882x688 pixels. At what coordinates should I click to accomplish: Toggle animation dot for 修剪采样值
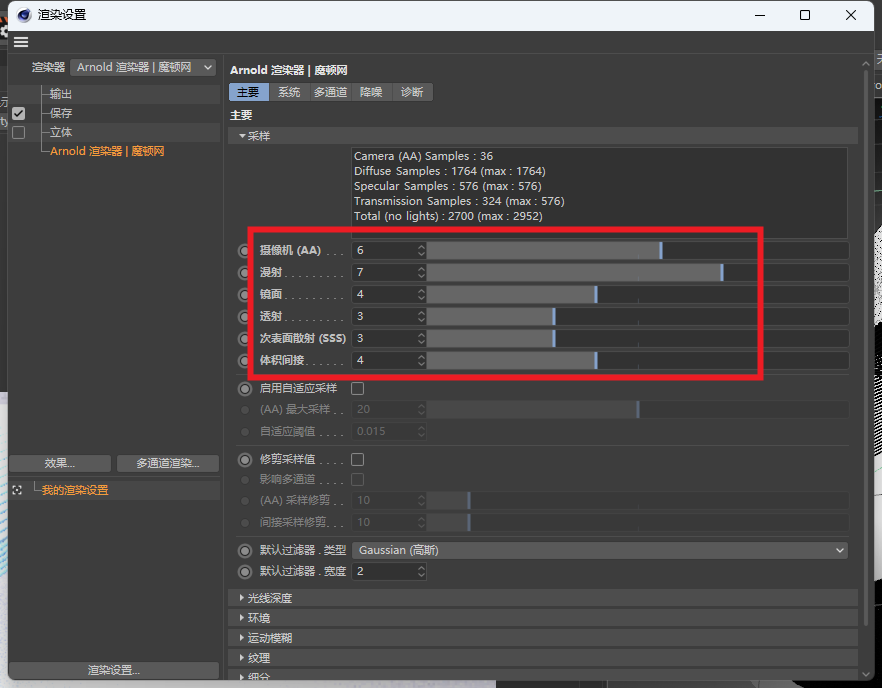(245, 460)
